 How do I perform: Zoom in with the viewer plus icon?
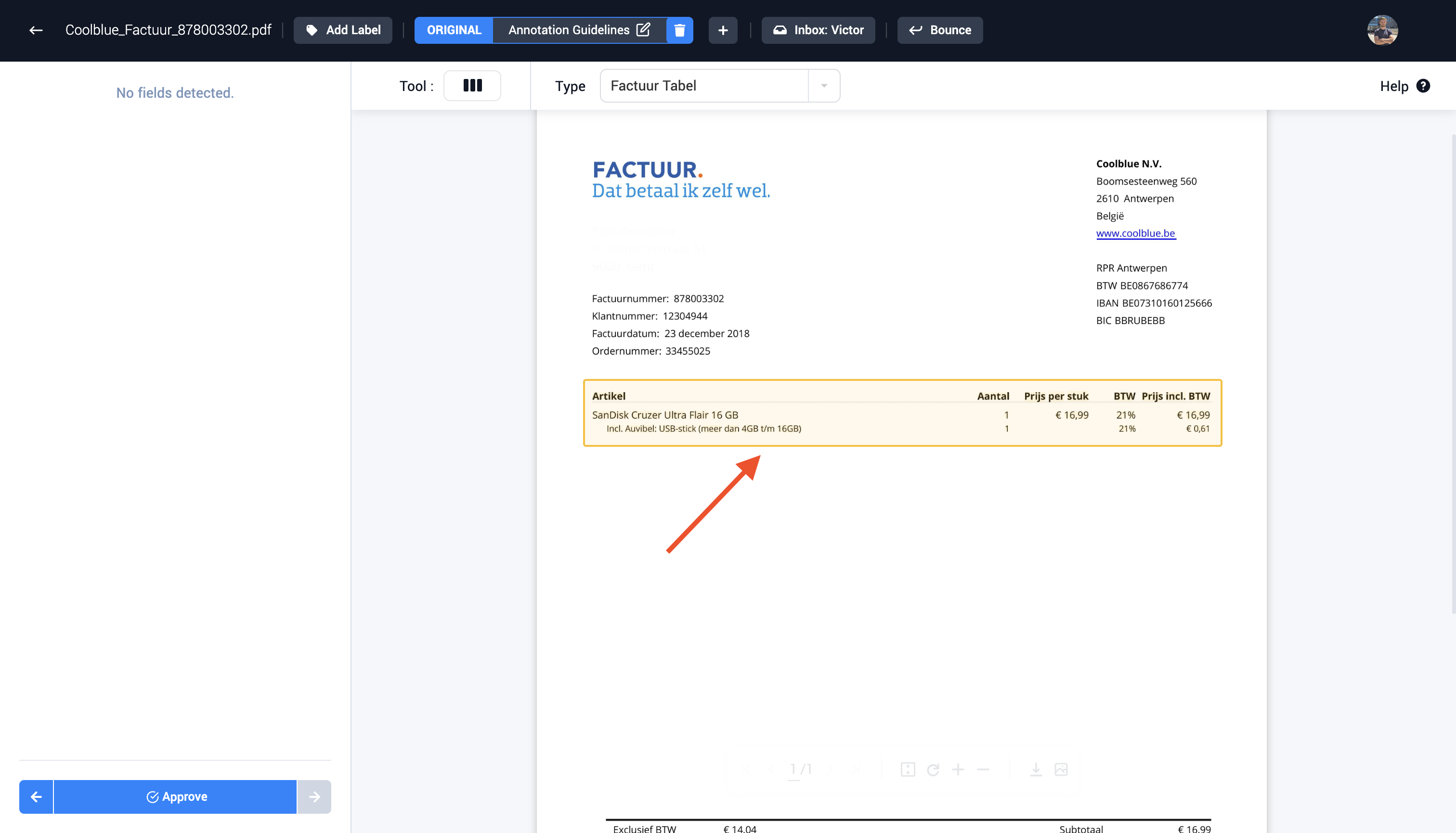pyautogui.click(x=958, y=769)
